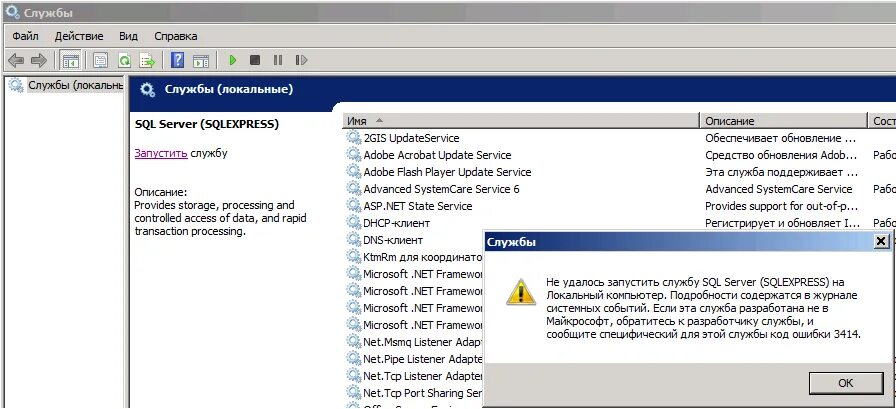Image resolution: width=896 pixels, height=409 pixels.
Task: Click the description 'Регистрирует и обновляет I...'
Action: click(781, 223)
